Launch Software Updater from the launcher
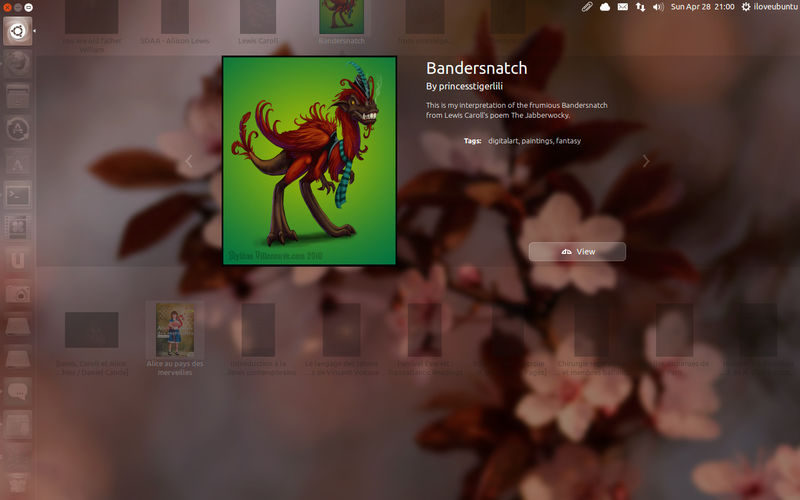This screenshot has width=800, height=500. pyautogui.click(x=17, y=129)
